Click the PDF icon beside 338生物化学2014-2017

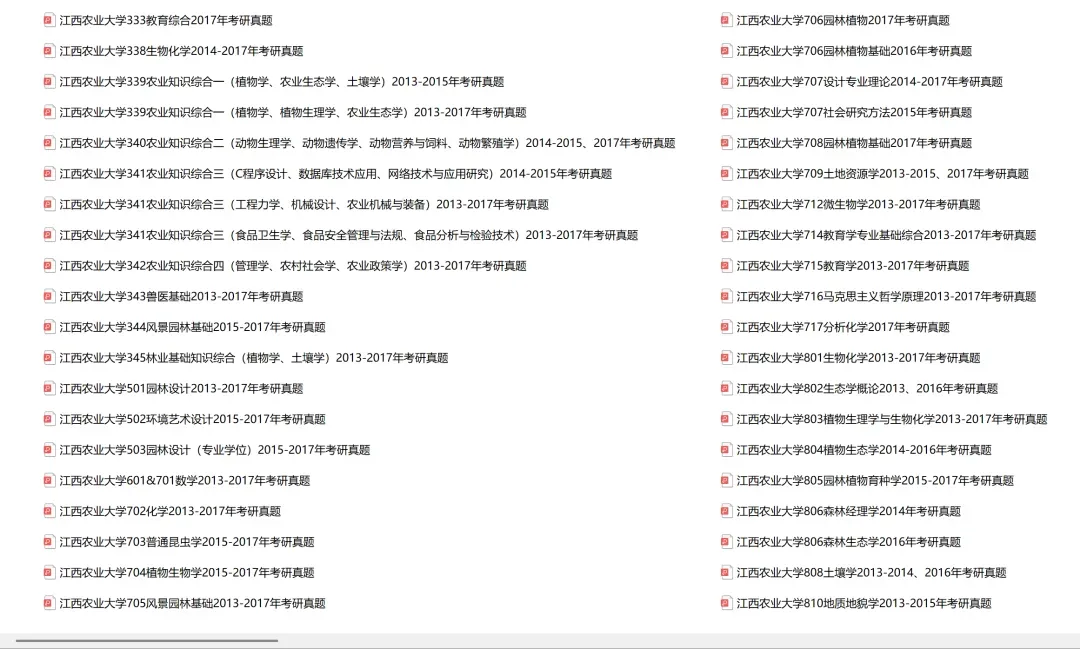click(48, 51)
